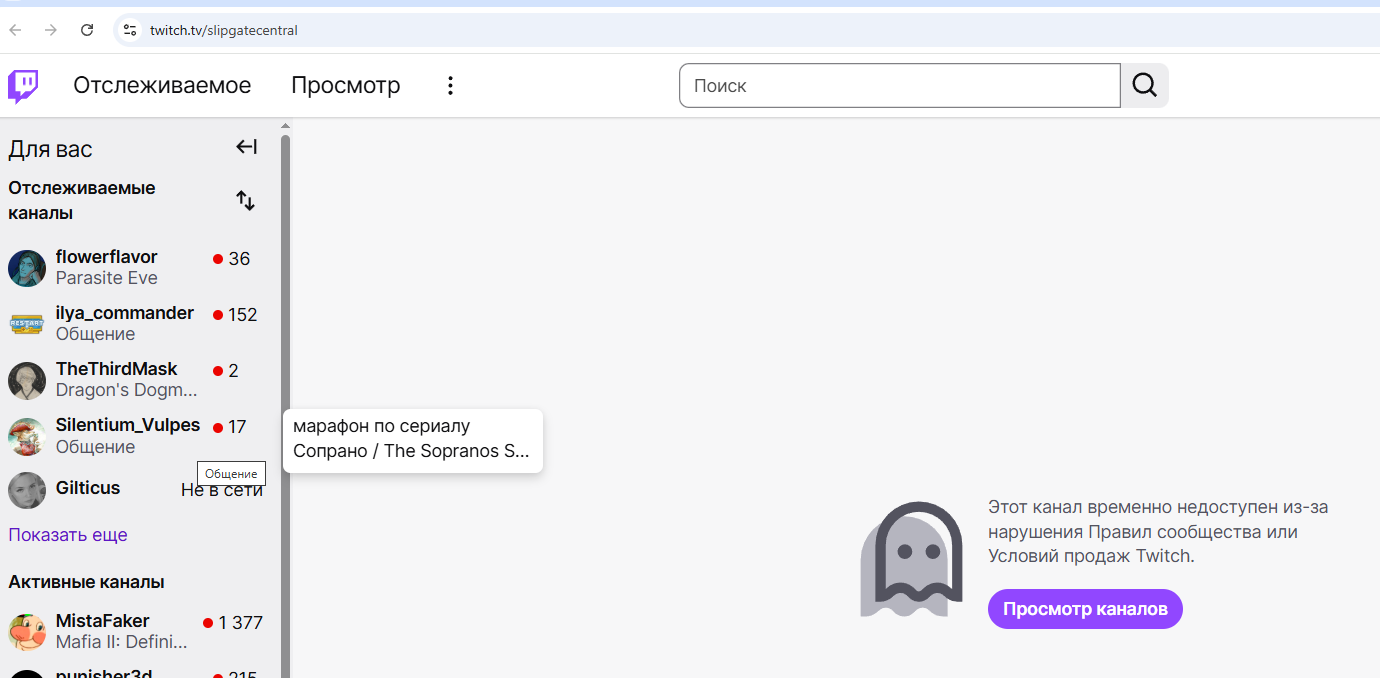Open the Просмотр tab
This screenshot has width=1380, height=678.
coord(346,86)
